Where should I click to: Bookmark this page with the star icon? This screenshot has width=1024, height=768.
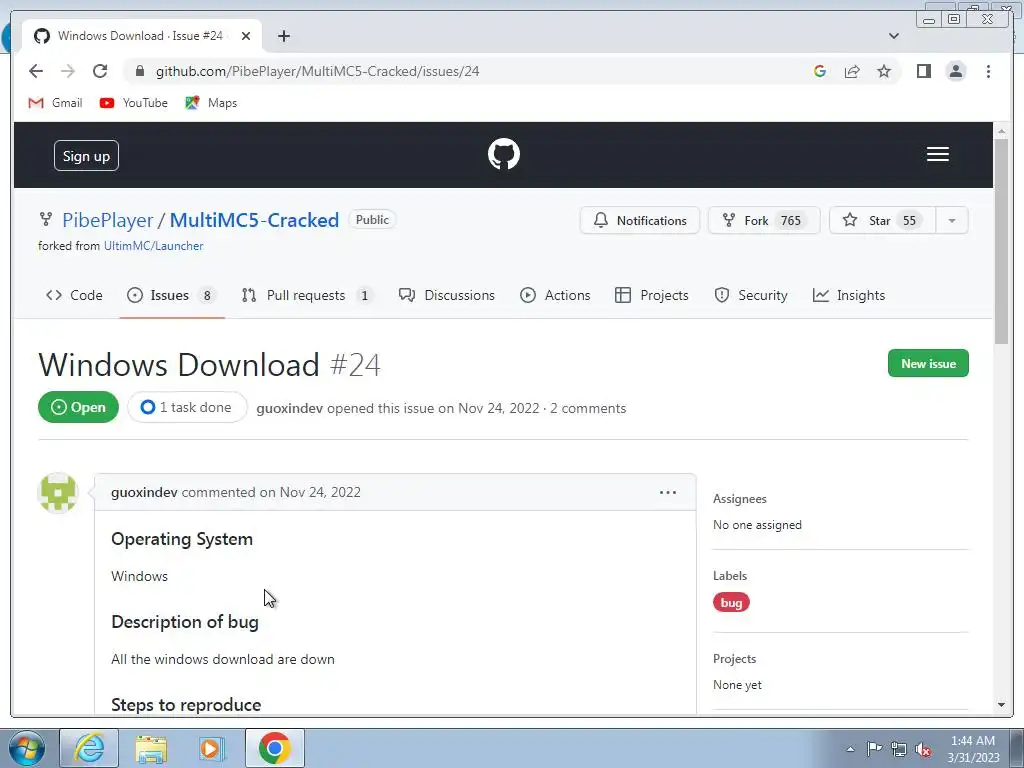point(884,71)
